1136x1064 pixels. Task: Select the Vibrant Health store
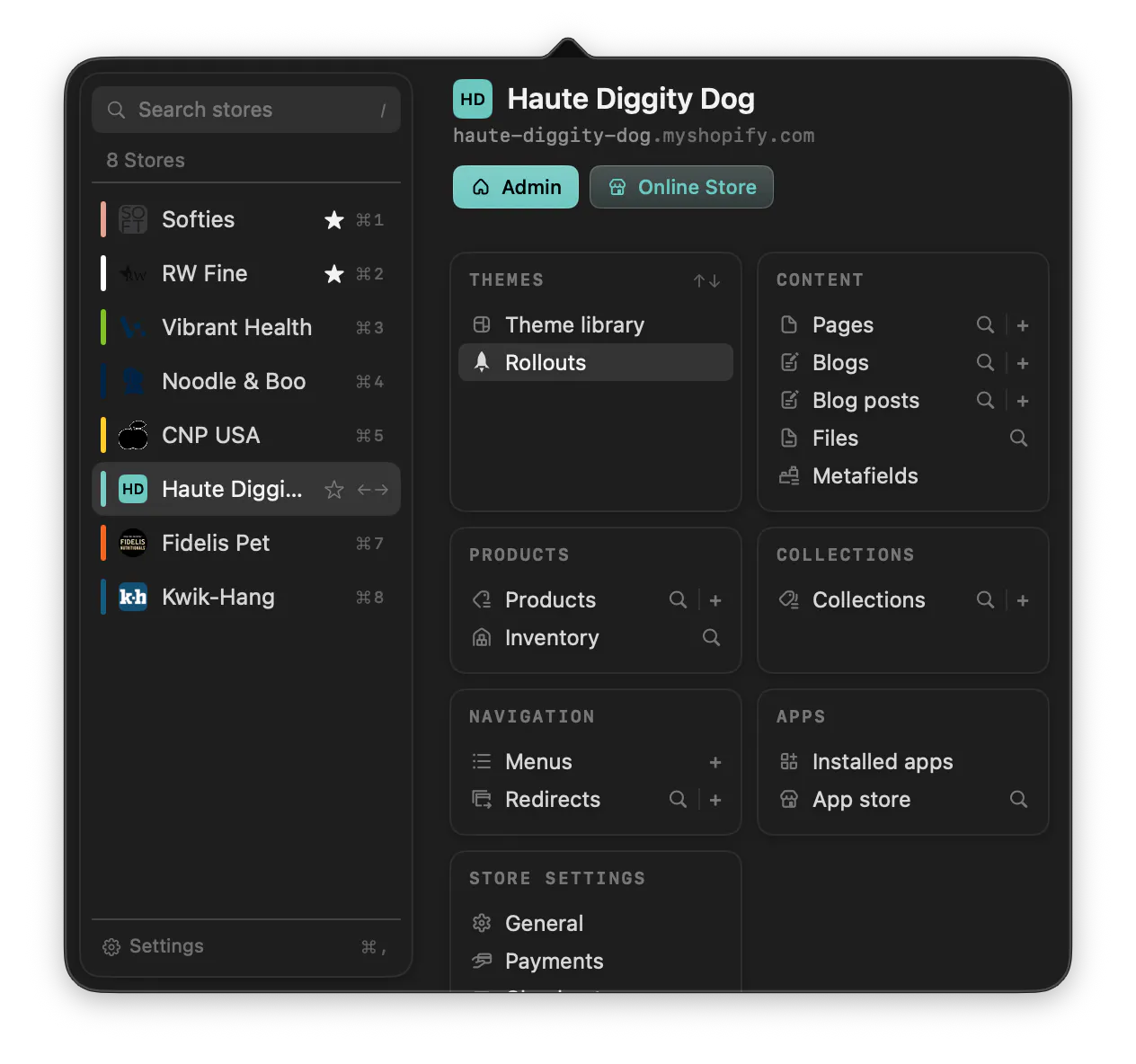click(x=246, y=327)
